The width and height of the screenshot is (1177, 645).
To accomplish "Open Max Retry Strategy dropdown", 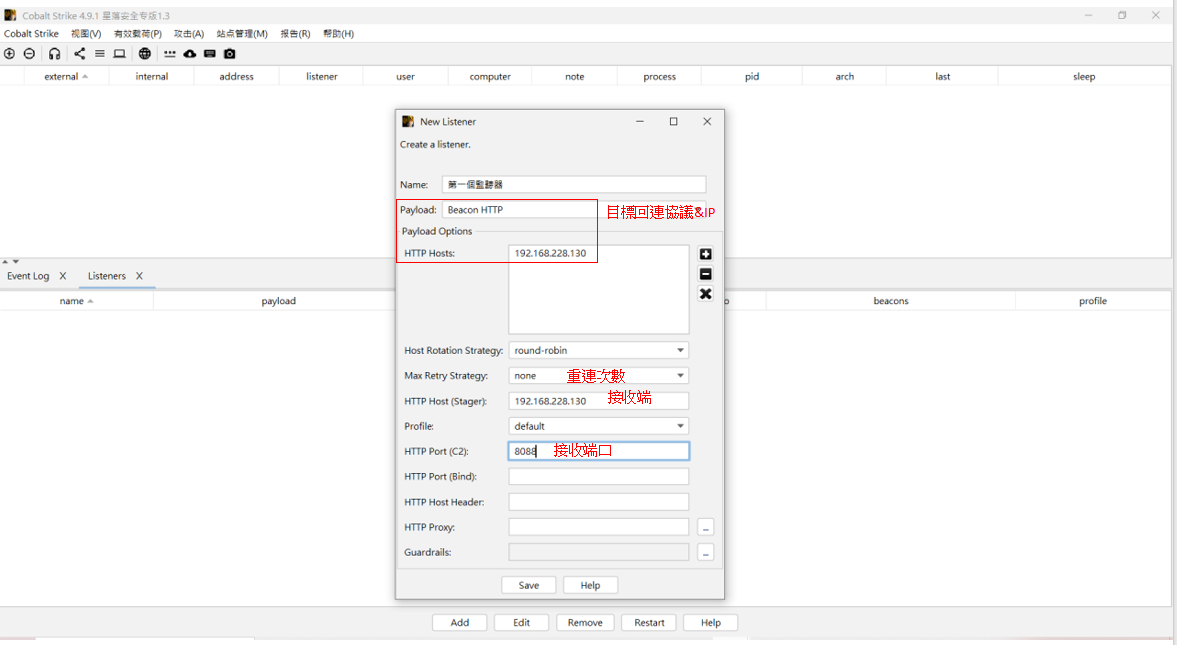I will tap(598, 375).
